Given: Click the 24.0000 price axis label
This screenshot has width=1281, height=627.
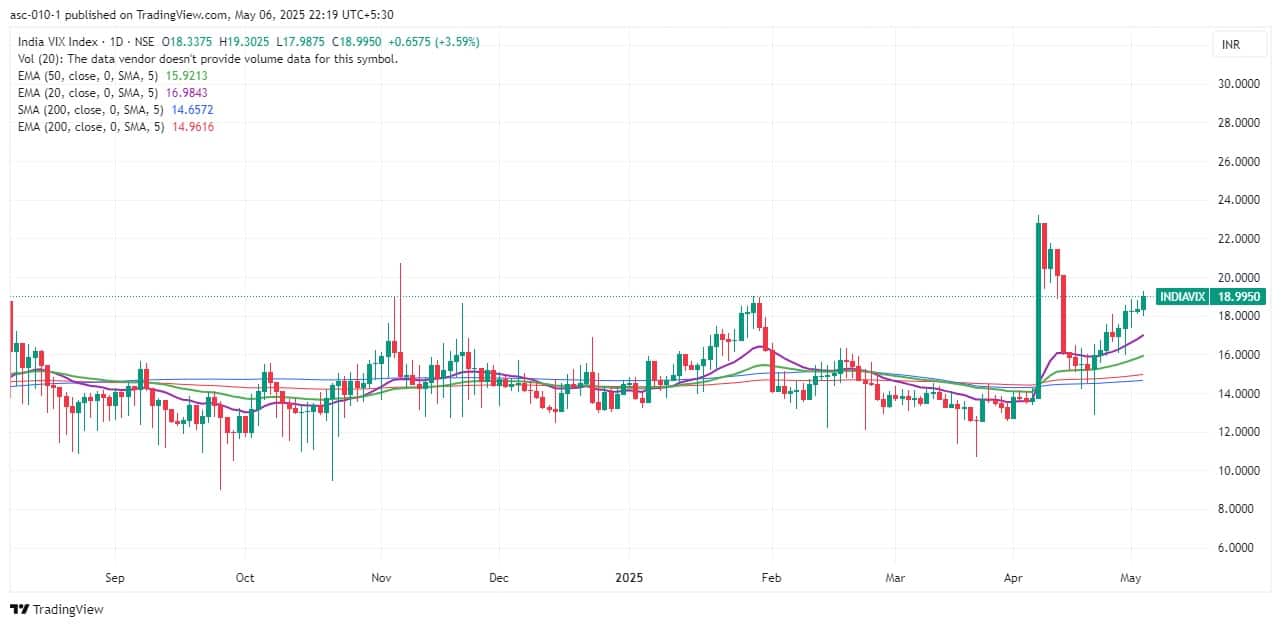Looking at the screenshot, I should pyautogui.click(x=1236, y=200).
